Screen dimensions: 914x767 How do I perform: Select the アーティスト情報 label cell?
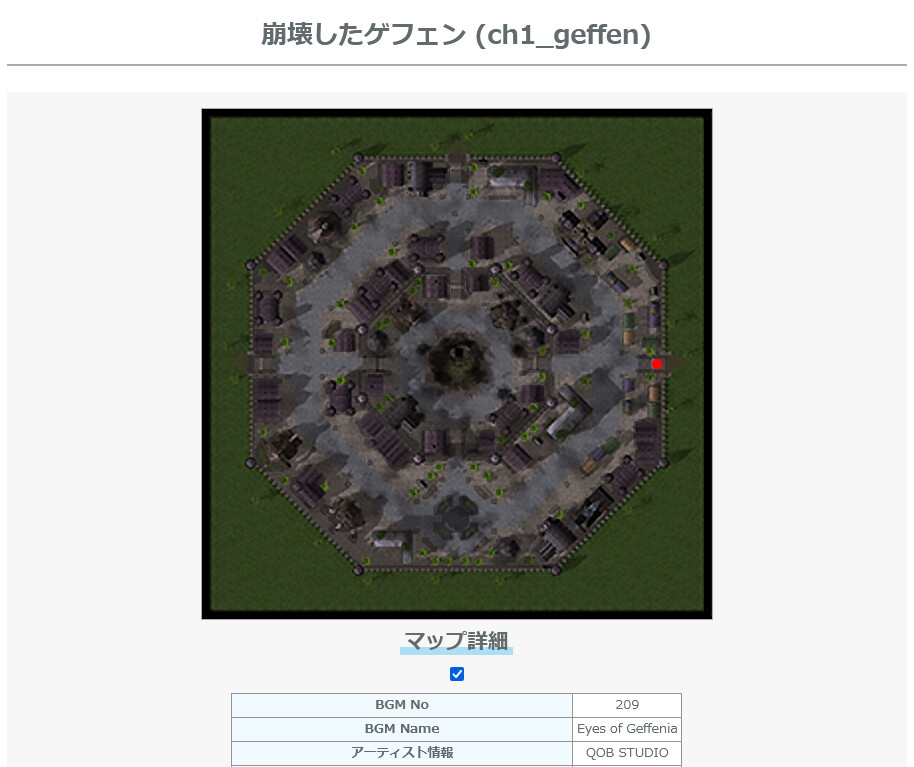402,752
